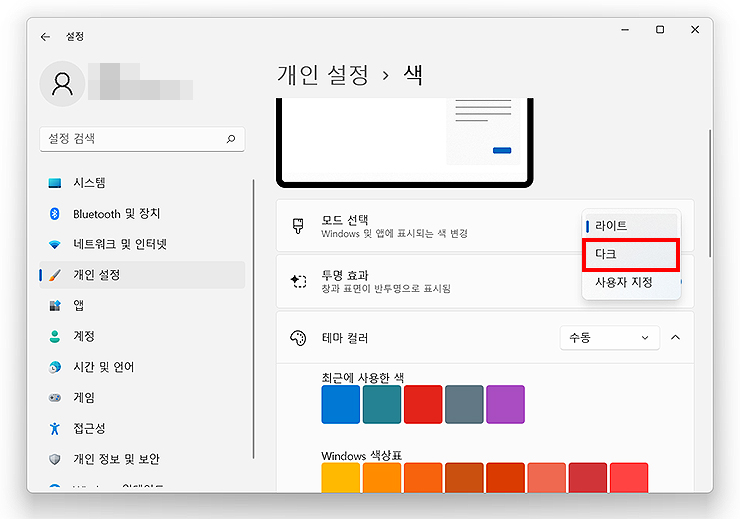Go back with the arrow icon
Viewport: 740px width, 519px height.
click(x=45, y=36)
